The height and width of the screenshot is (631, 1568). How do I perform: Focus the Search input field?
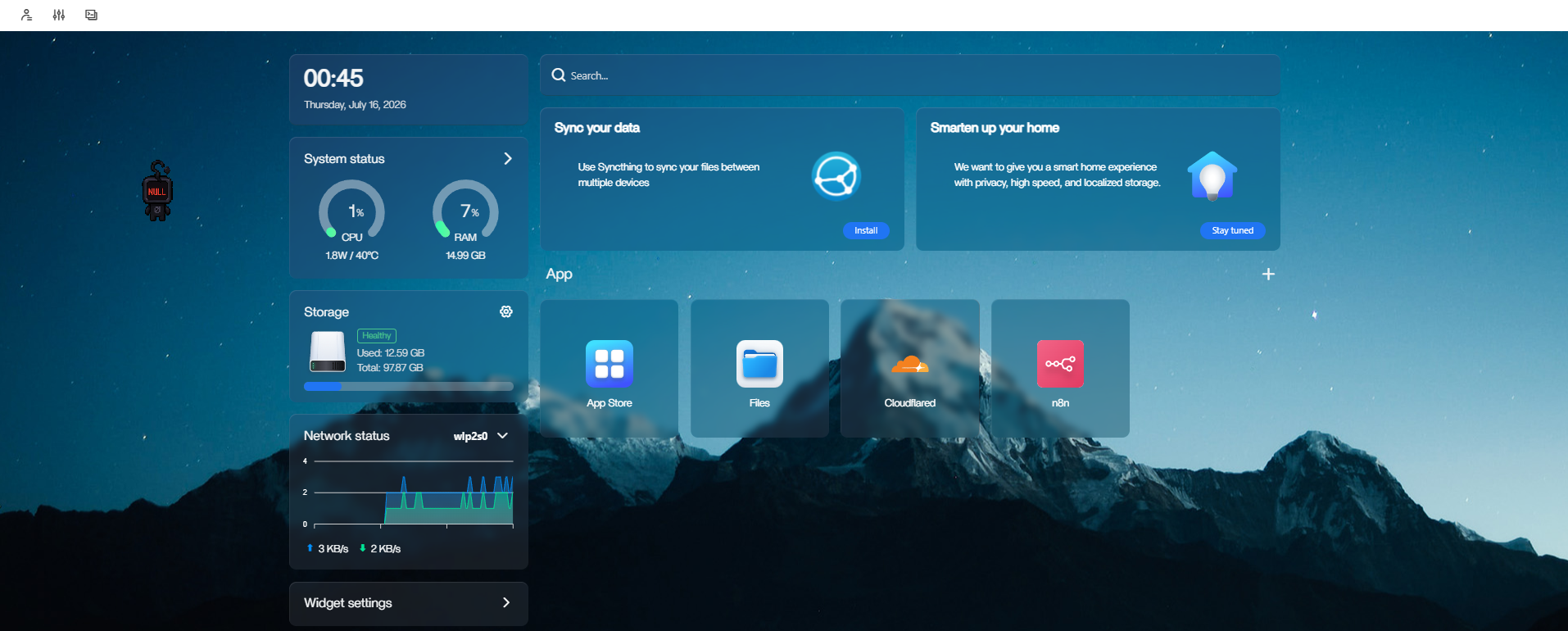(x=910, y=75)
